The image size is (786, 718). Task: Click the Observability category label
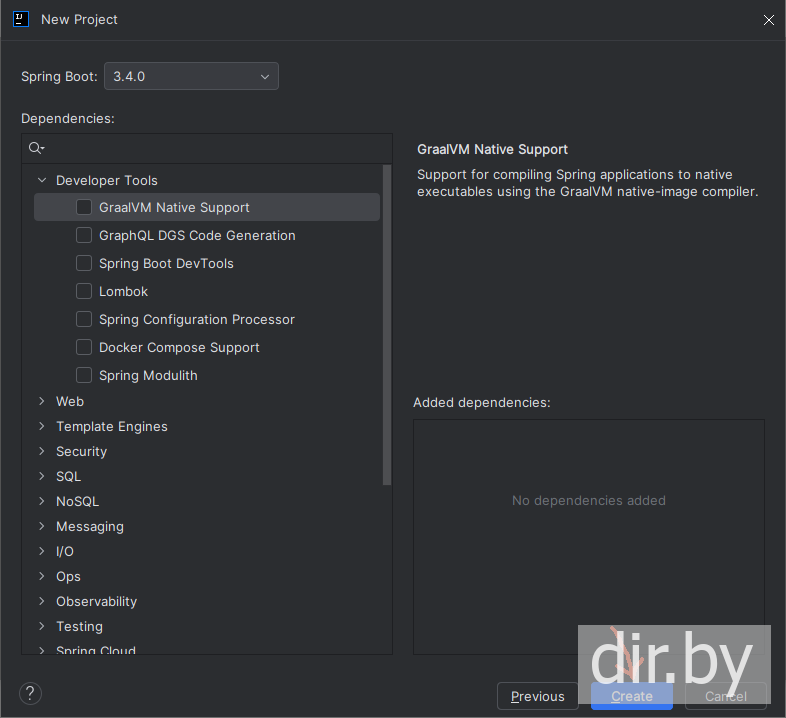click(96, 601)
